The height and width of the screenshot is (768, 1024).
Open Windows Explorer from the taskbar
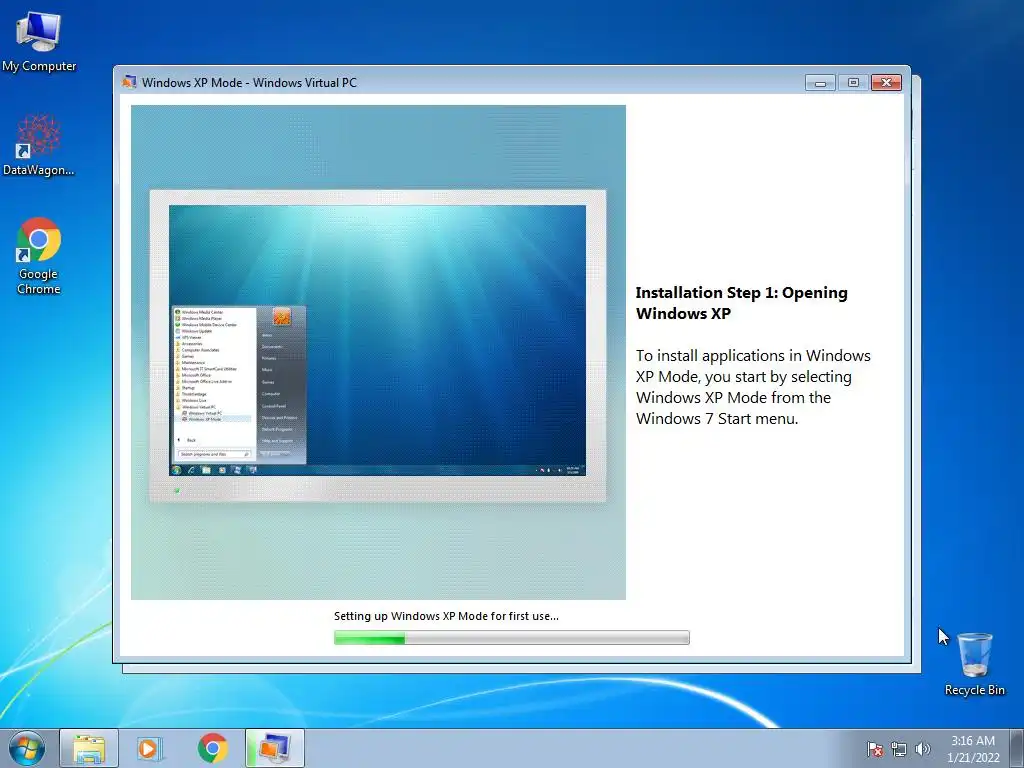[89, 748]
